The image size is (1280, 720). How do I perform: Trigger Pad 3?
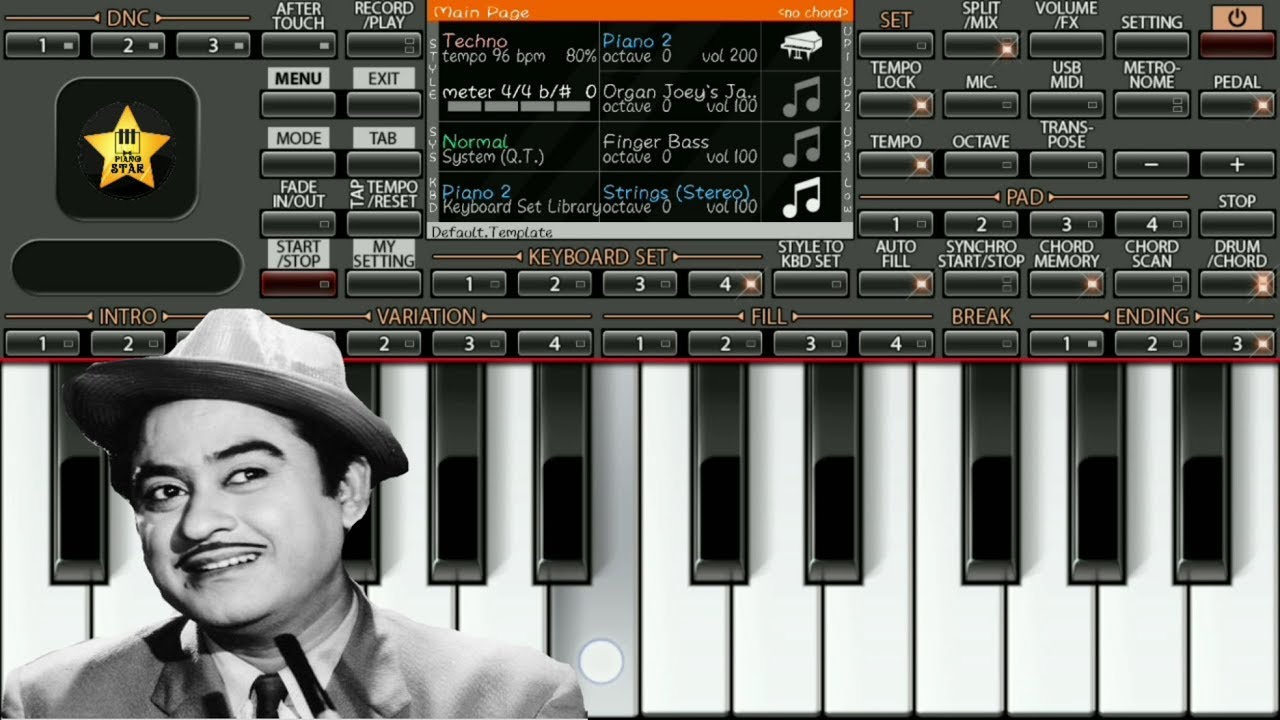(1067, 224)
